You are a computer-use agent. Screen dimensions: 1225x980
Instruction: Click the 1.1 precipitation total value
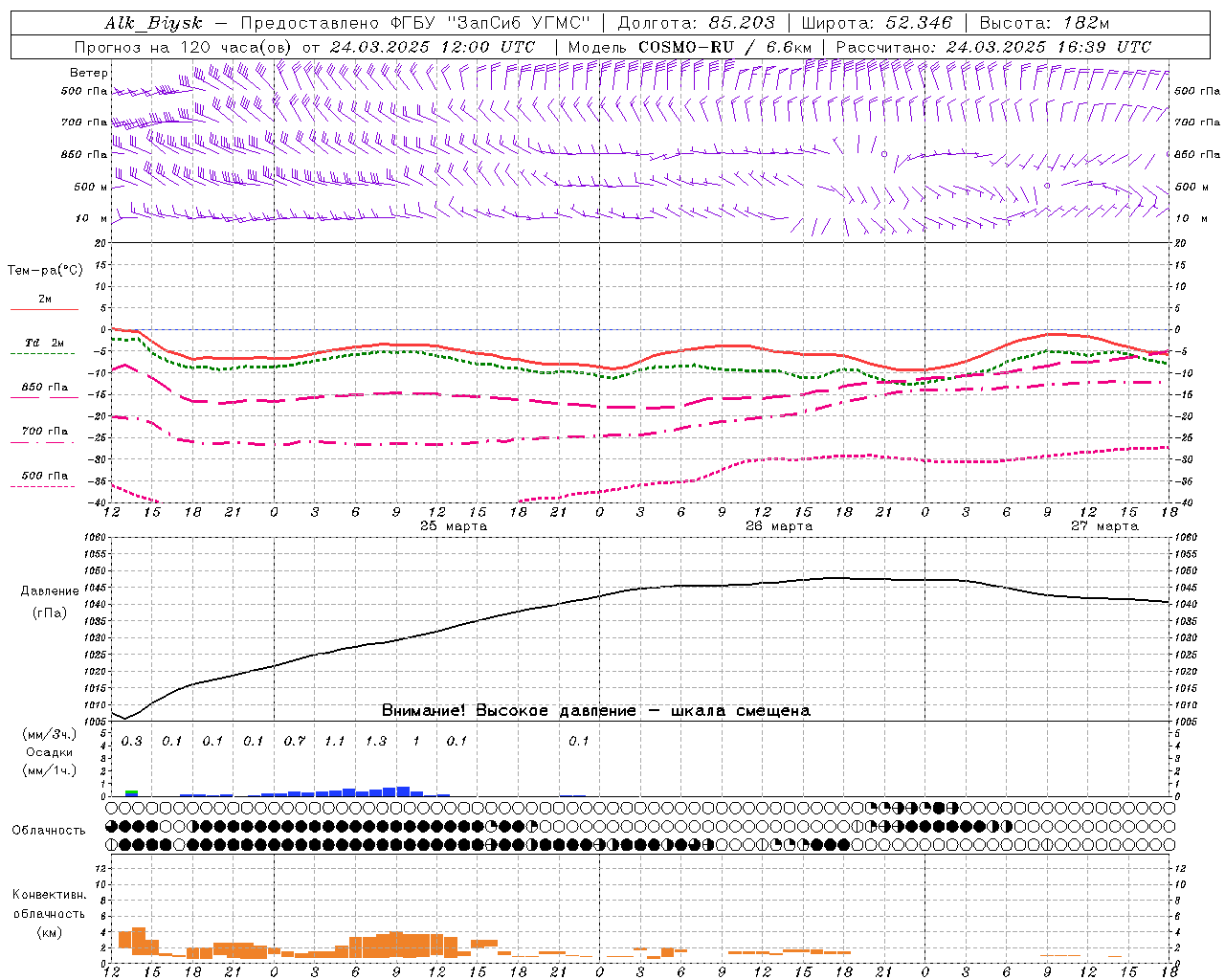click(x=335, y=742)
